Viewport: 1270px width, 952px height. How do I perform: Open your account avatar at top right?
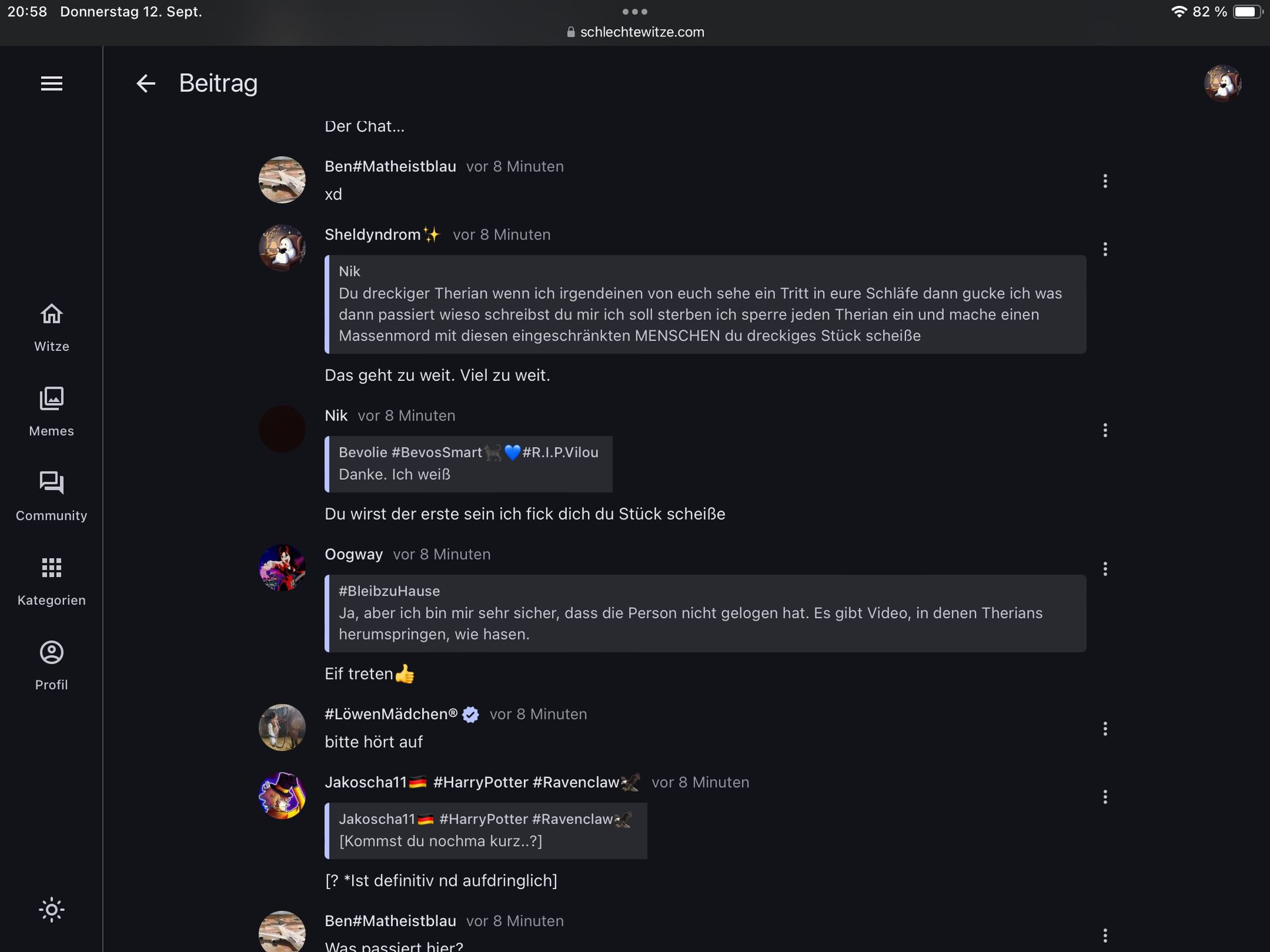pyautogui.click(x=1222, y=83)
